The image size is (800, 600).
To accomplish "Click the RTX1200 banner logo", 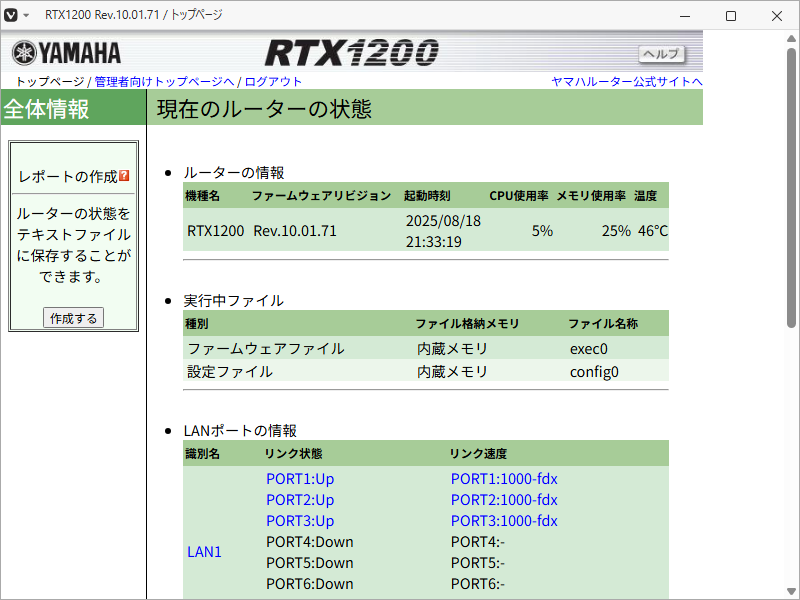I will point(352,53).
